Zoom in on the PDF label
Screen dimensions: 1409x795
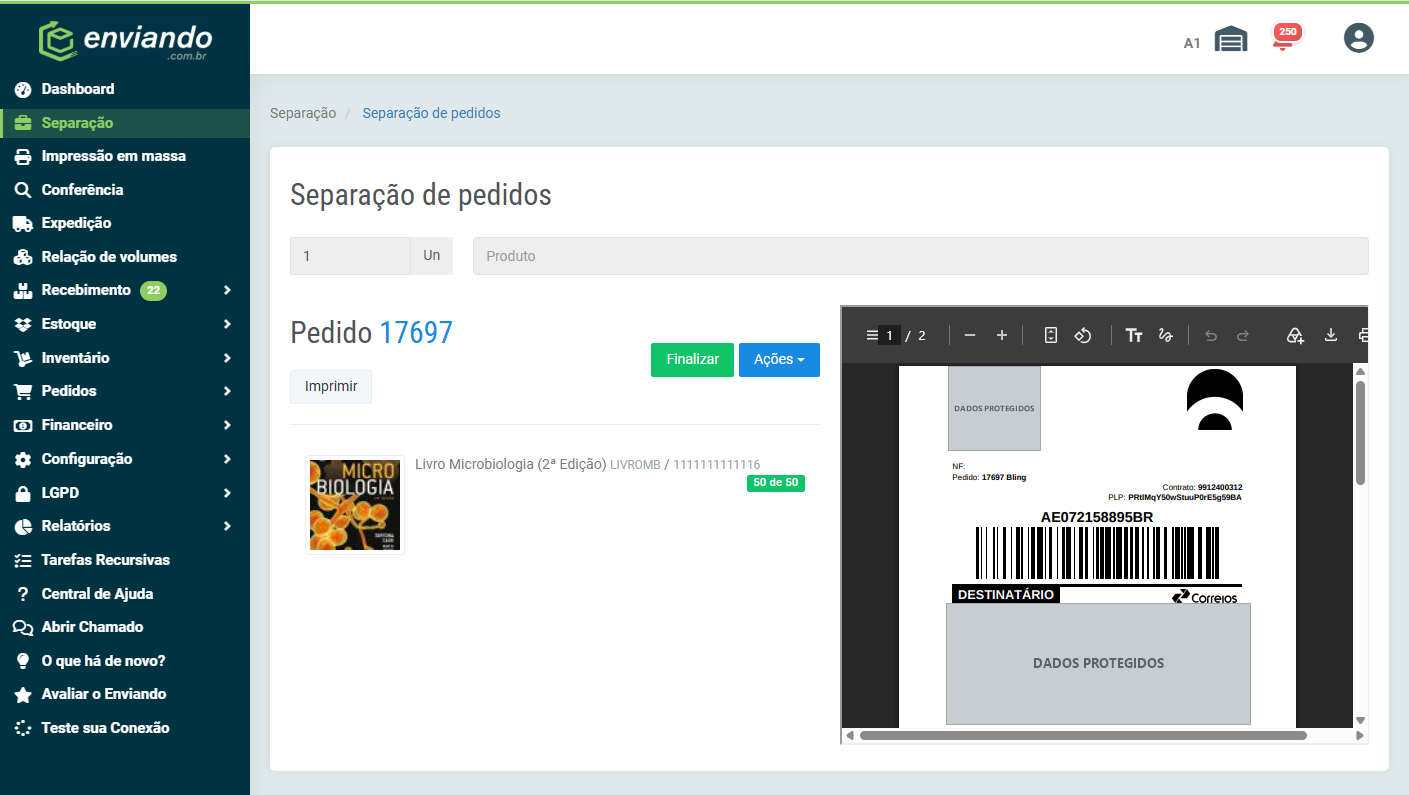(x=1001, y=335)
